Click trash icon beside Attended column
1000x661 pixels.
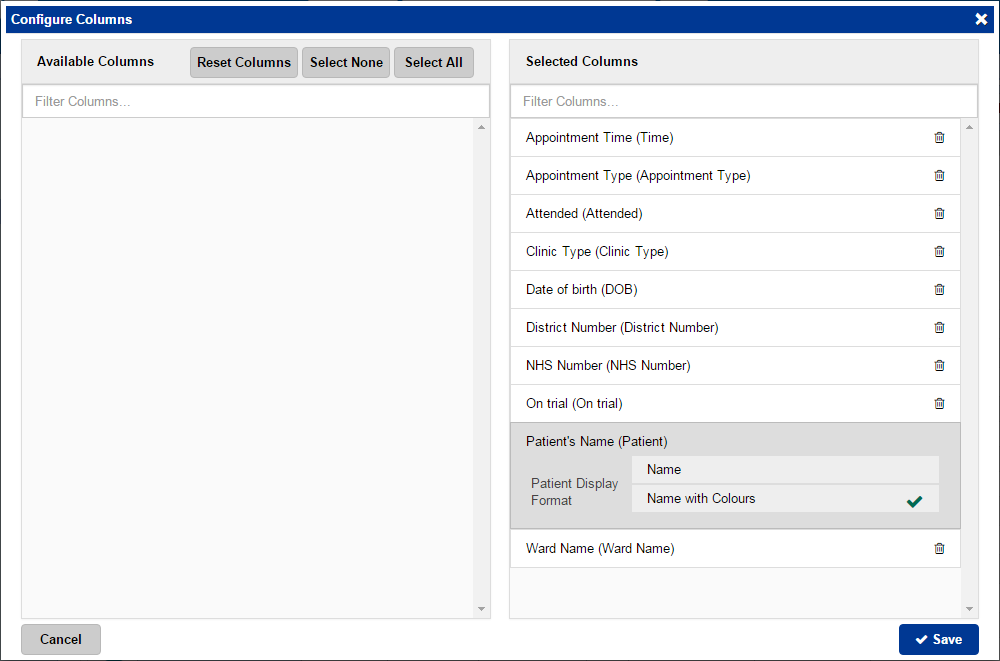coord(939,214)
